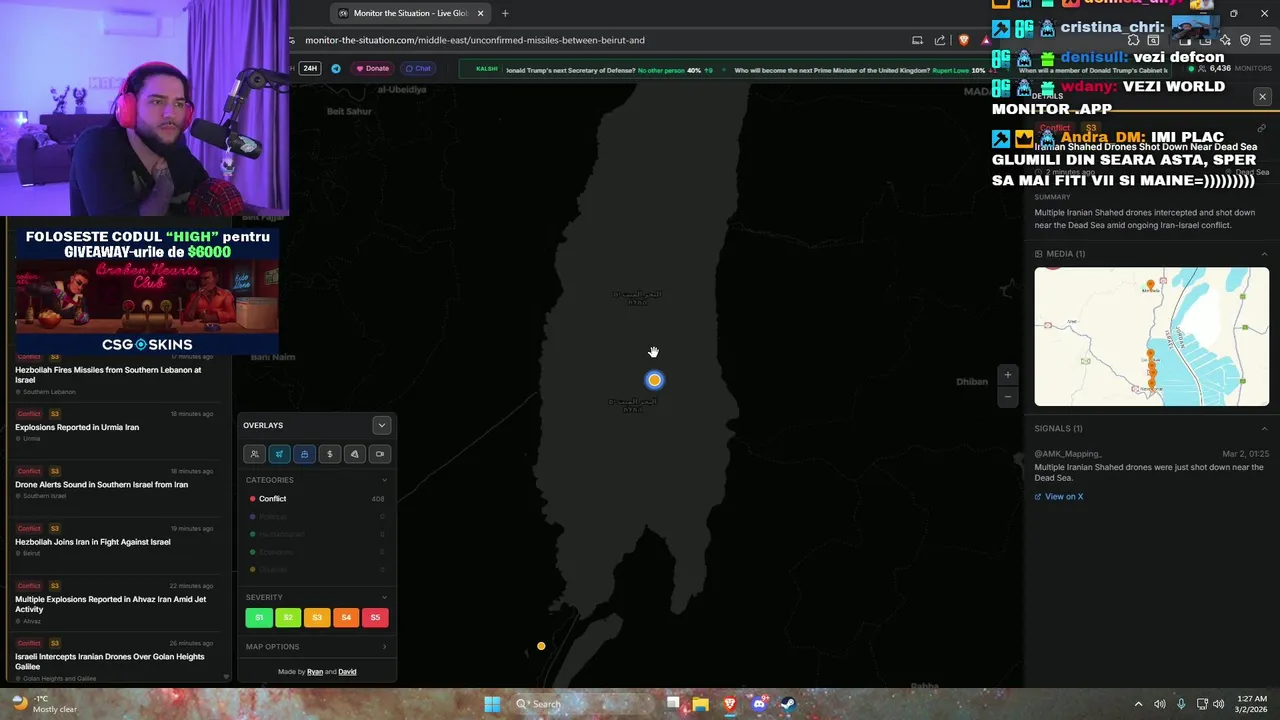Screen dimensions: 1280x720
Task: Open the Telegram icon link
Action: click(x=336, y=68)
